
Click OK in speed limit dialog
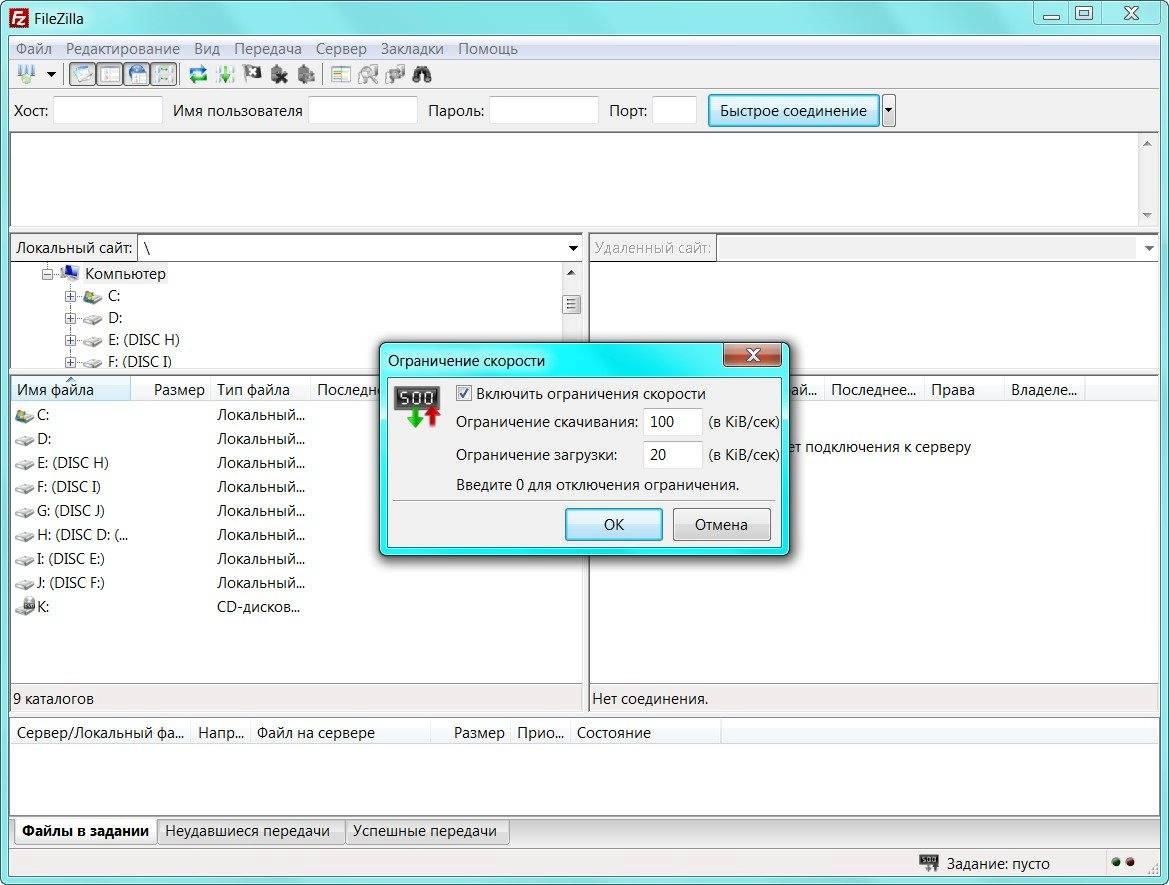point(614,524)
